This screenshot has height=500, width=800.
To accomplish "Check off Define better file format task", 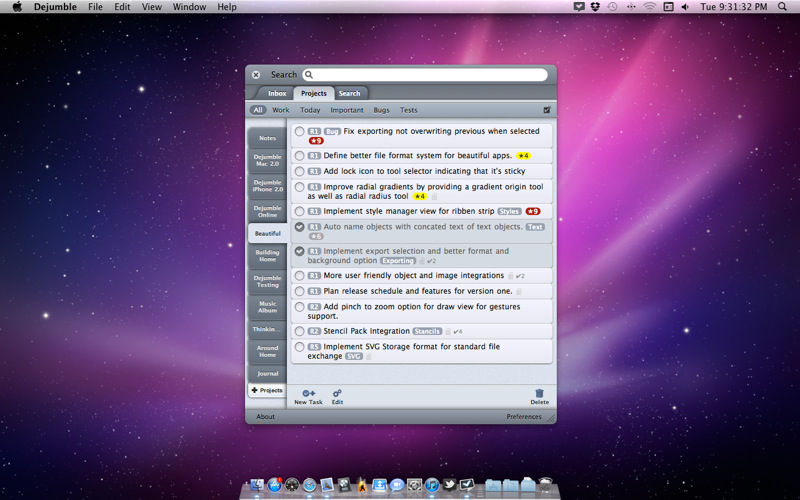I will click(300, 156).
